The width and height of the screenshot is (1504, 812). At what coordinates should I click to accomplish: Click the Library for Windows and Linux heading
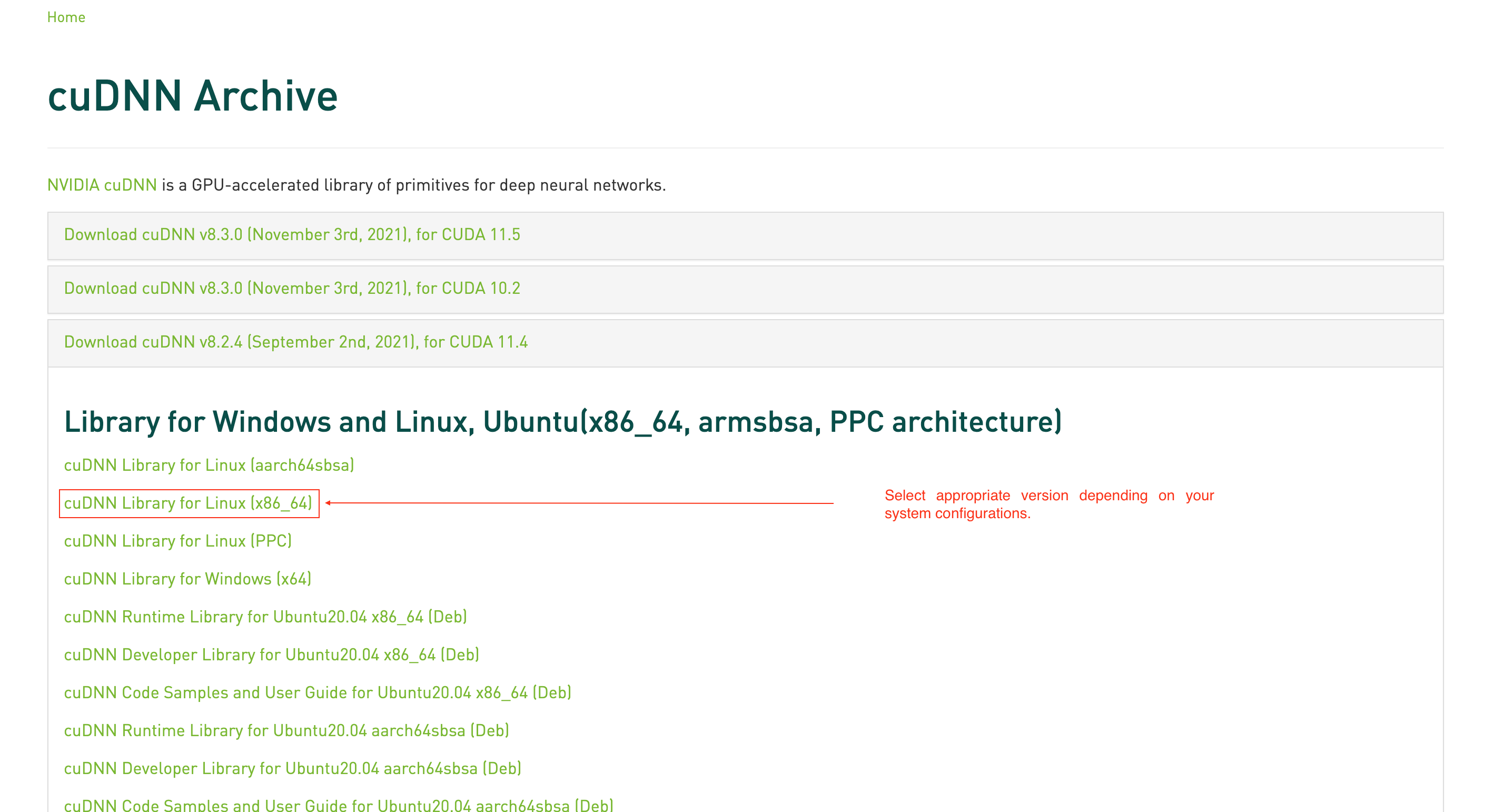click(x=562, y=421)
